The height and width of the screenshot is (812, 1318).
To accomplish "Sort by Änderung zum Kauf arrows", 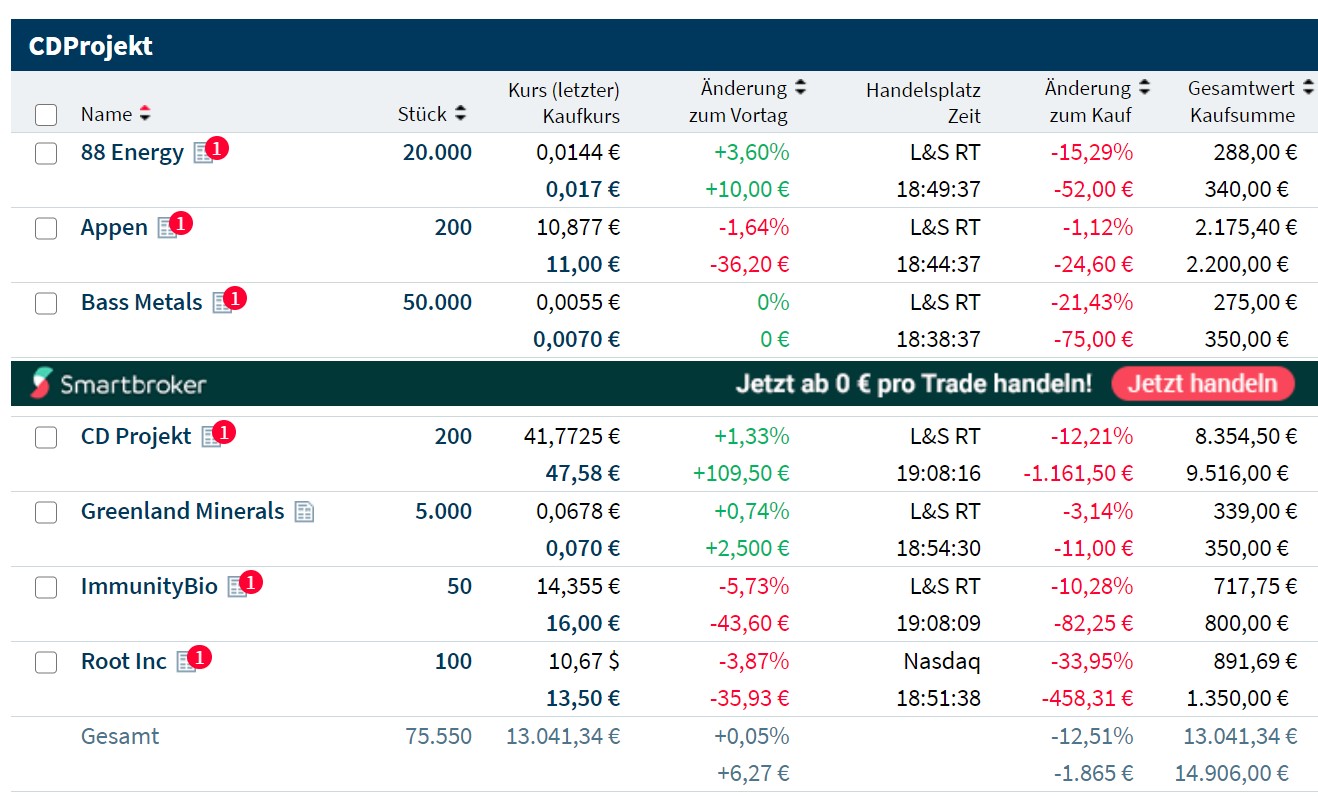I will click(1144, 88).
